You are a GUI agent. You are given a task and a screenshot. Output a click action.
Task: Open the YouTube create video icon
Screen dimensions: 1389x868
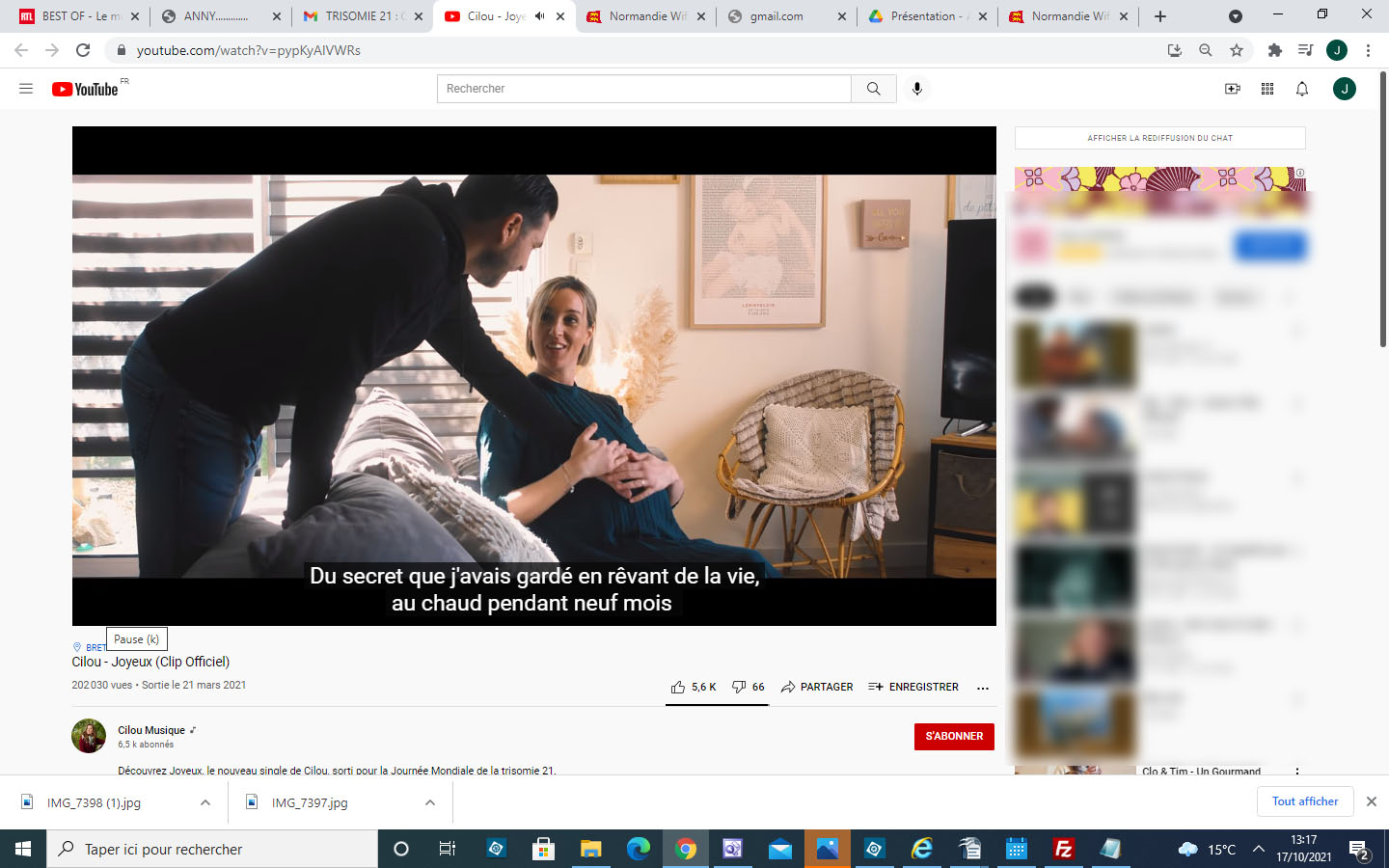1233,89
